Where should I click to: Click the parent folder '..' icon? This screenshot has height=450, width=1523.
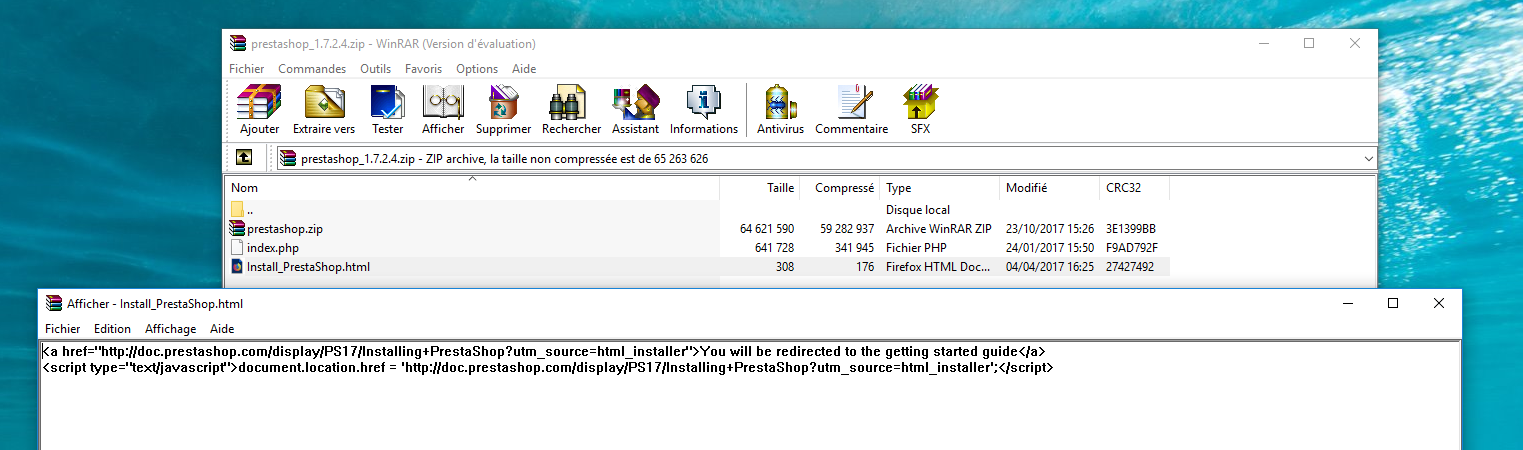pos(237,209)
